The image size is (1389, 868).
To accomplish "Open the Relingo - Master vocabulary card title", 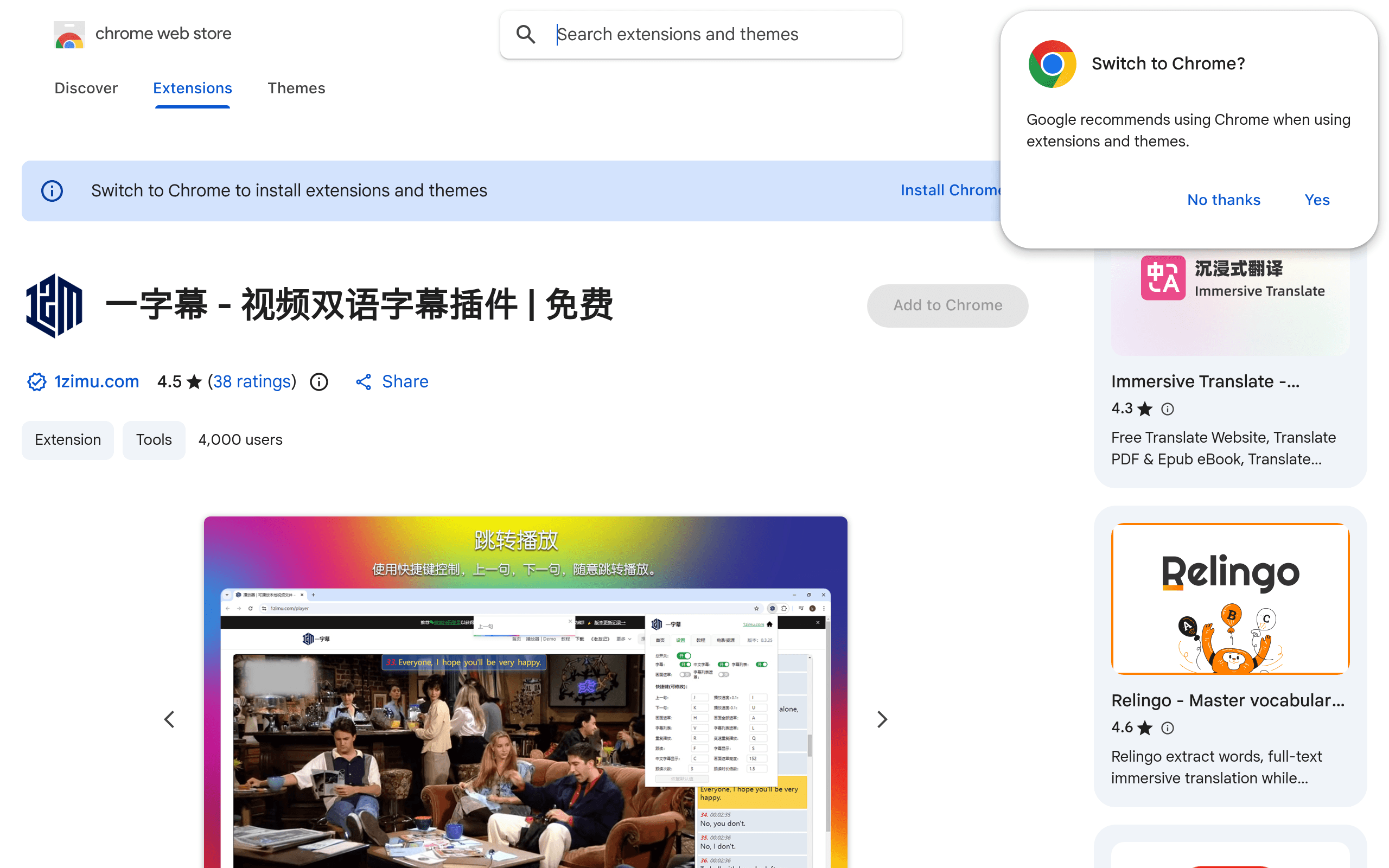I will point(1228,701).
